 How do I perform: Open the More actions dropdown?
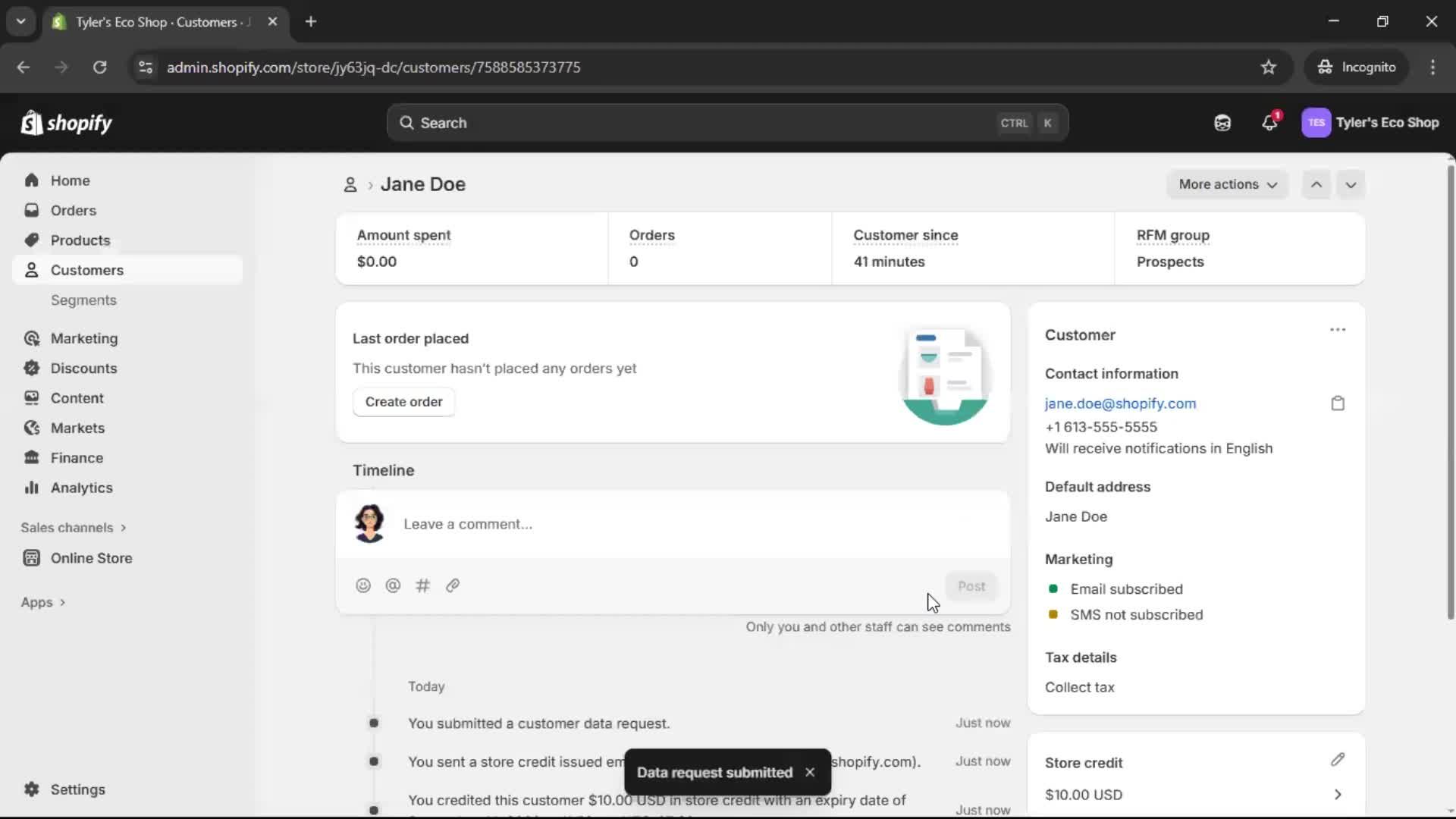point(1227,184)
